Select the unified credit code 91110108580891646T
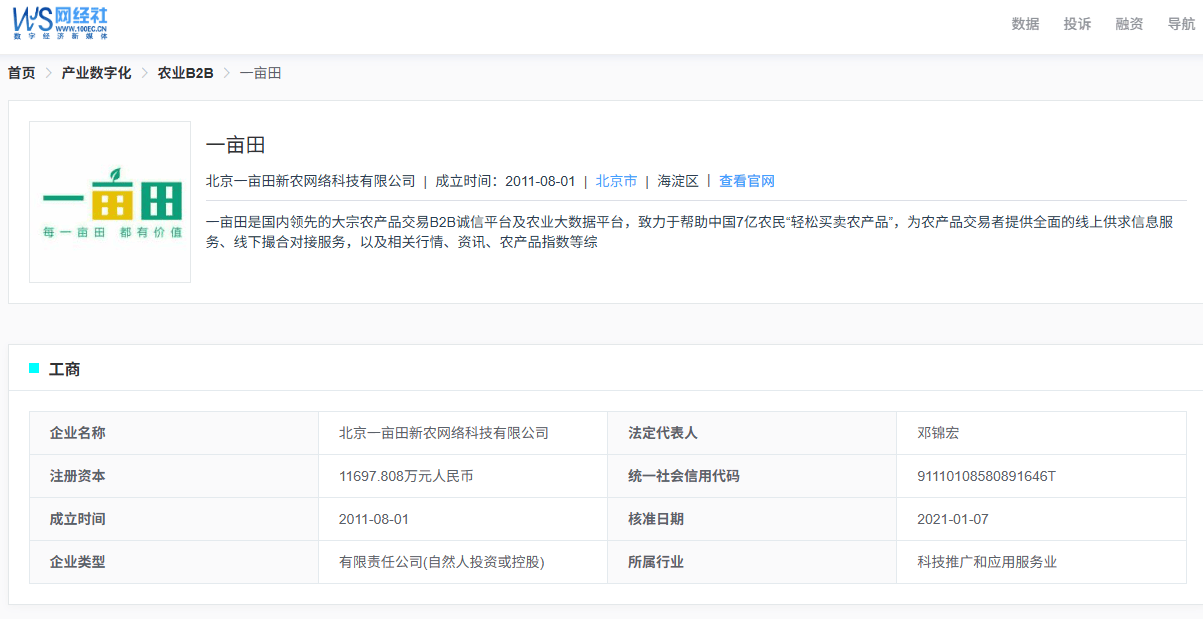This screenshot has width=1203, height=619. tap(986, 476)
